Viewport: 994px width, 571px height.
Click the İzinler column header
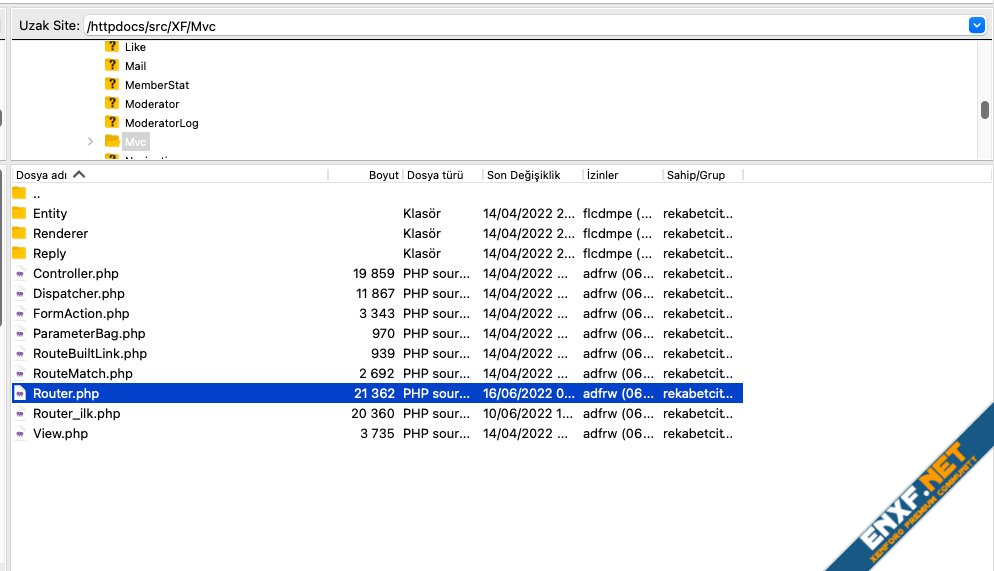(x=620, y=175)
